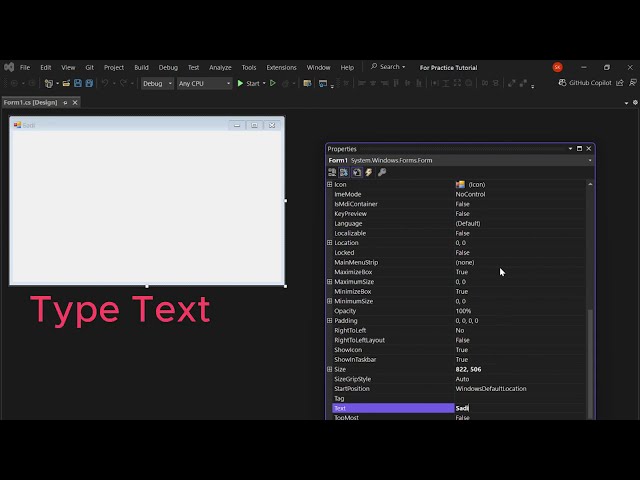Click the Undo arrow icon
640x480 pixels.
tap(105, 83)
